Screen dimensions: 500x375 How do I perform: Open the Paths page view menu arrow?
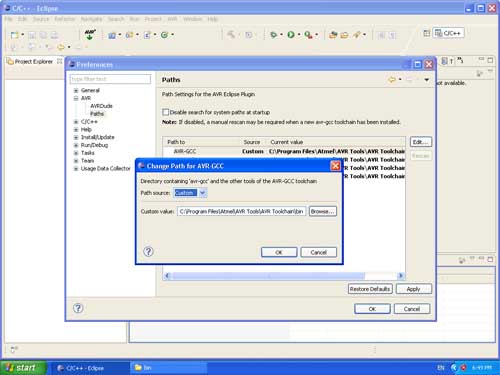427,80
